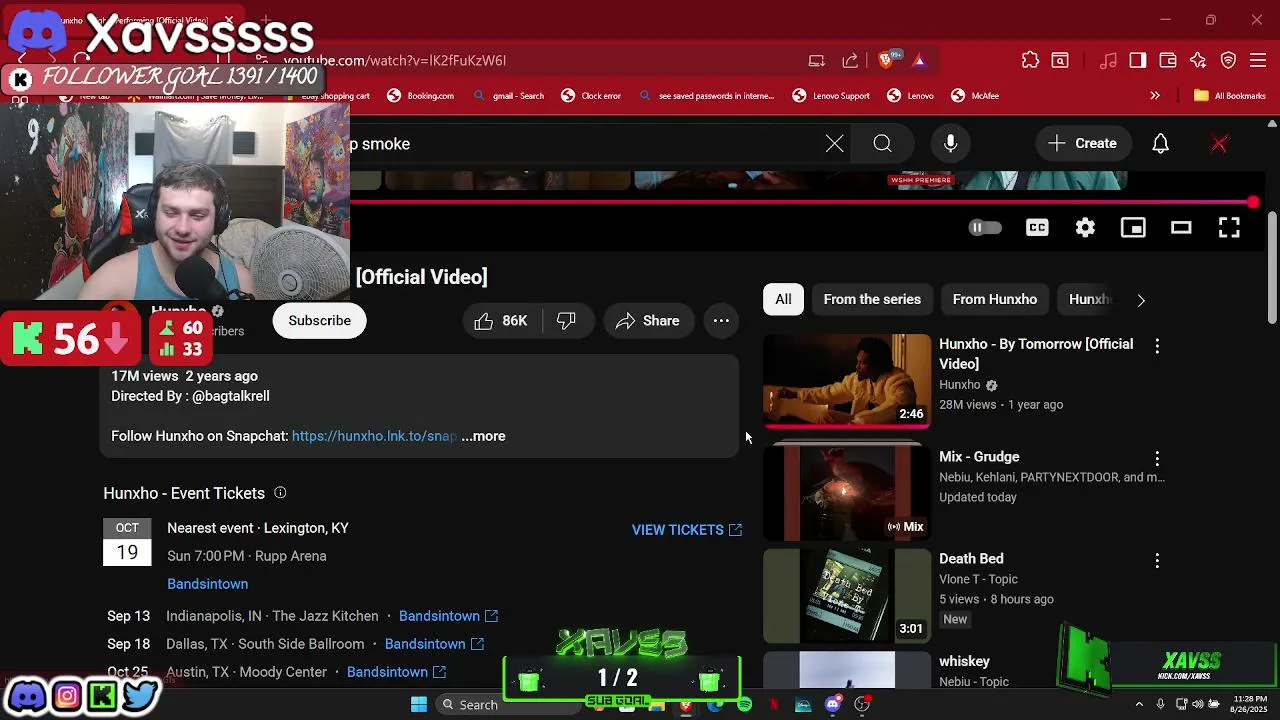Open Death Bed video thumbnail
The width and height of the screenshot is (1280, 720).
[847, 596]
